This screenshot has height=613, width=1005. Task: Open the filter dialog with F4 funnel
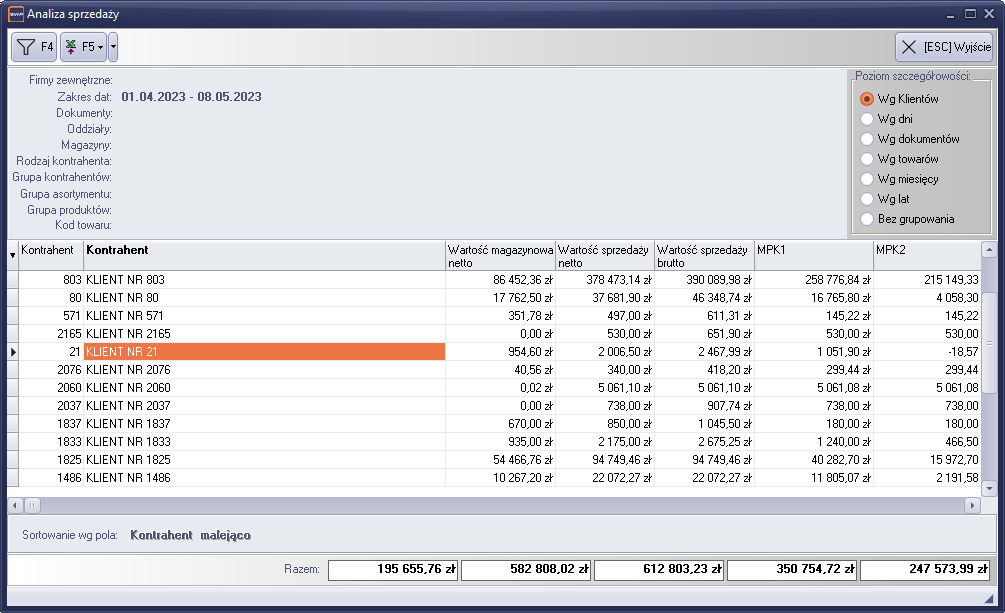[x=34, y=47]
